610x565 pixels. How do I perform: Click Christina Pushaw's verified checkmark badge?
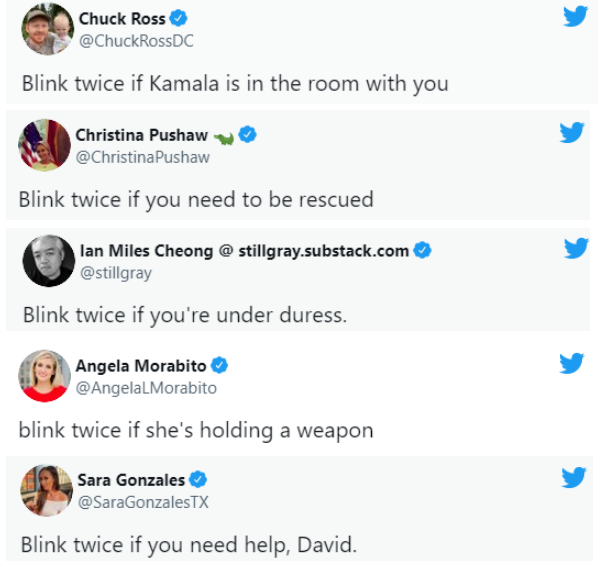click(247, 135)
